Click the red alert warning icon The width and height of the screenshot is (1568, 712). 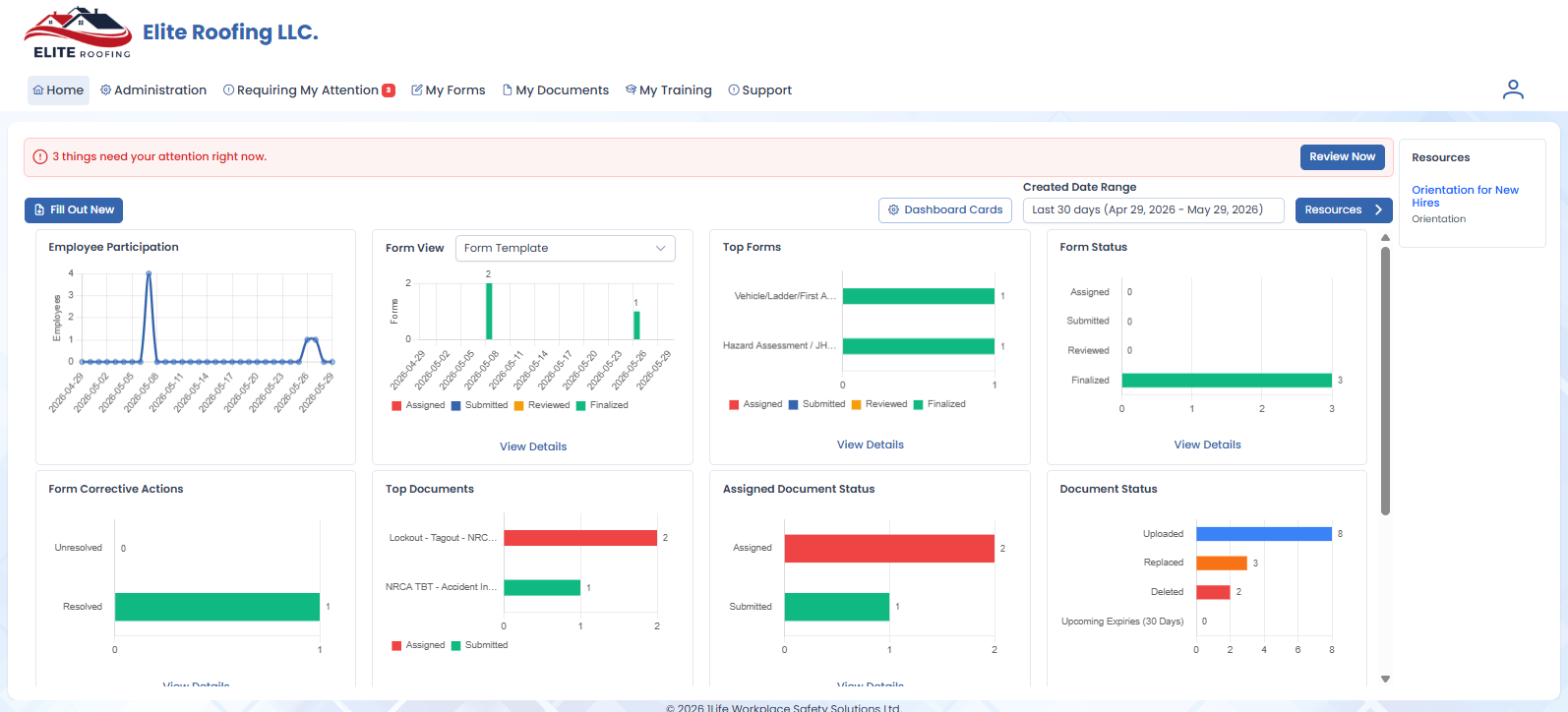40,156
